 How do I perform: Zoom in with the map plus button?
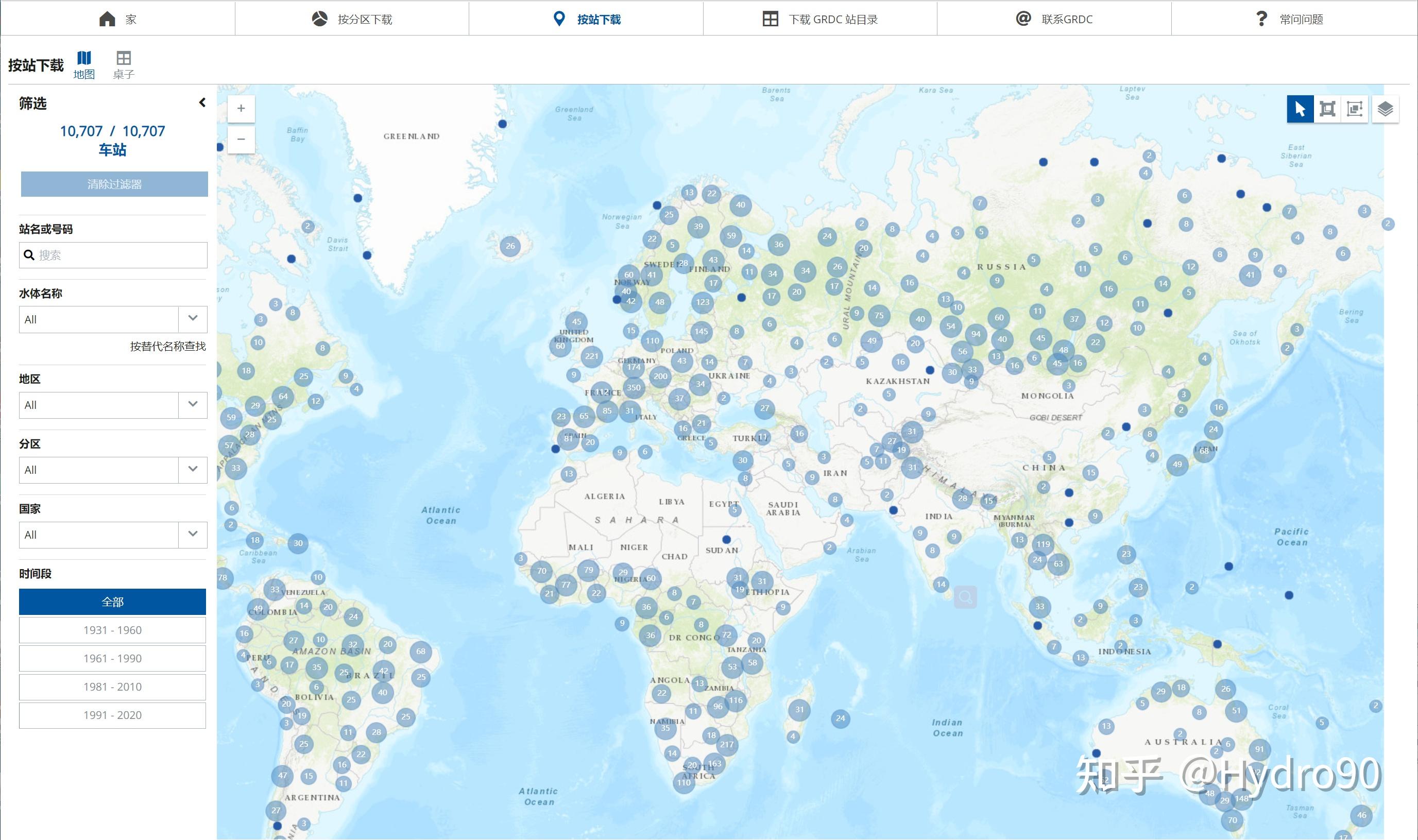[241, 109]
